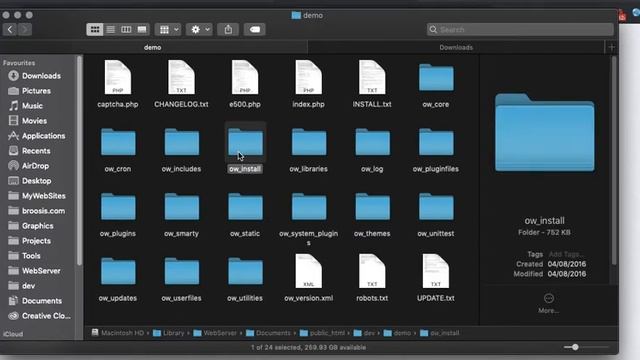Click WebServer in the path bar
The width and height of the screenshot is (640, 360).
(x=215, y=333)
